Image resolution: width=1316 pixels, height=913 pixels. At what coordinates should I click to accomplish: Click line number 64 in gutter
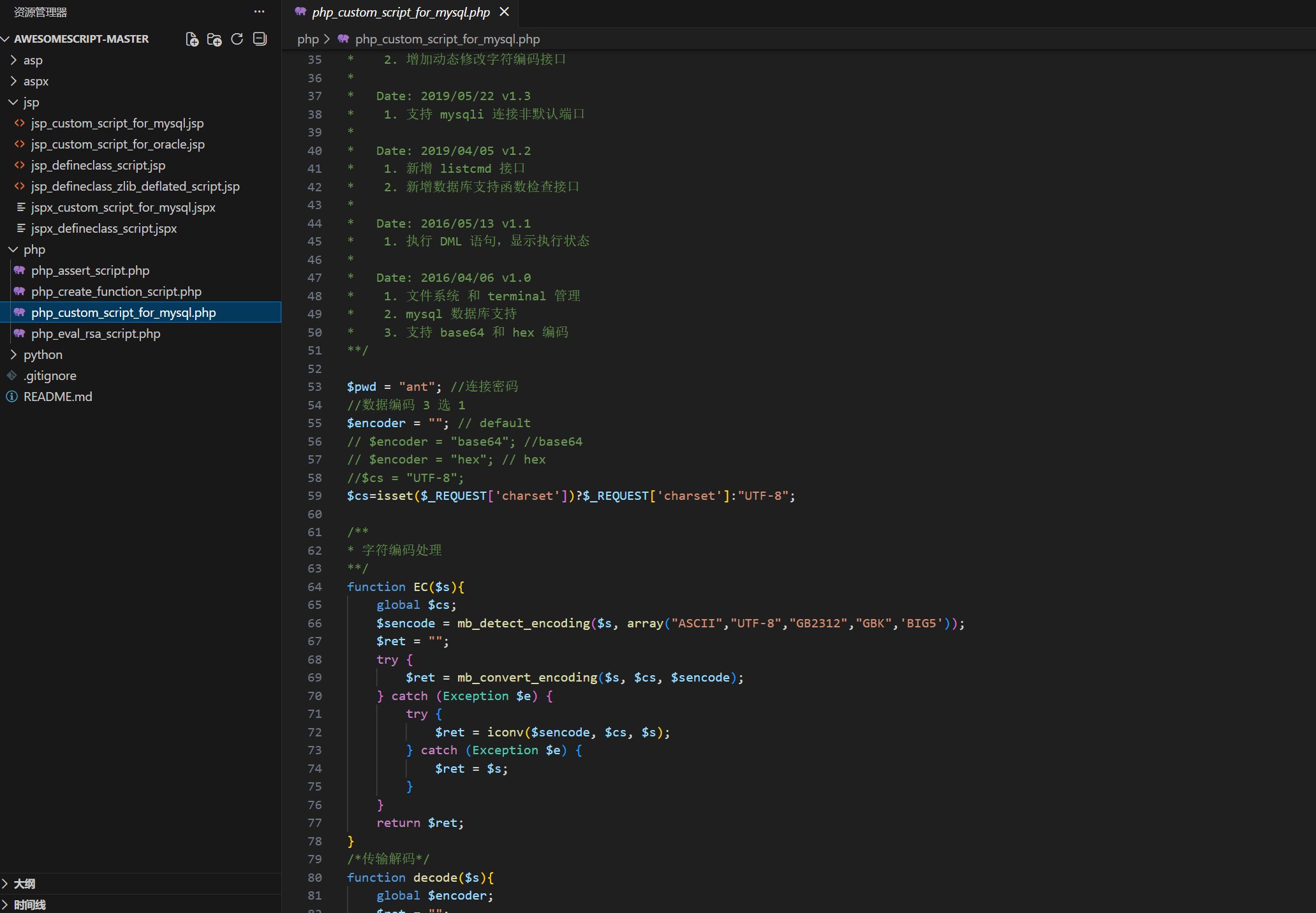(314, 587)
